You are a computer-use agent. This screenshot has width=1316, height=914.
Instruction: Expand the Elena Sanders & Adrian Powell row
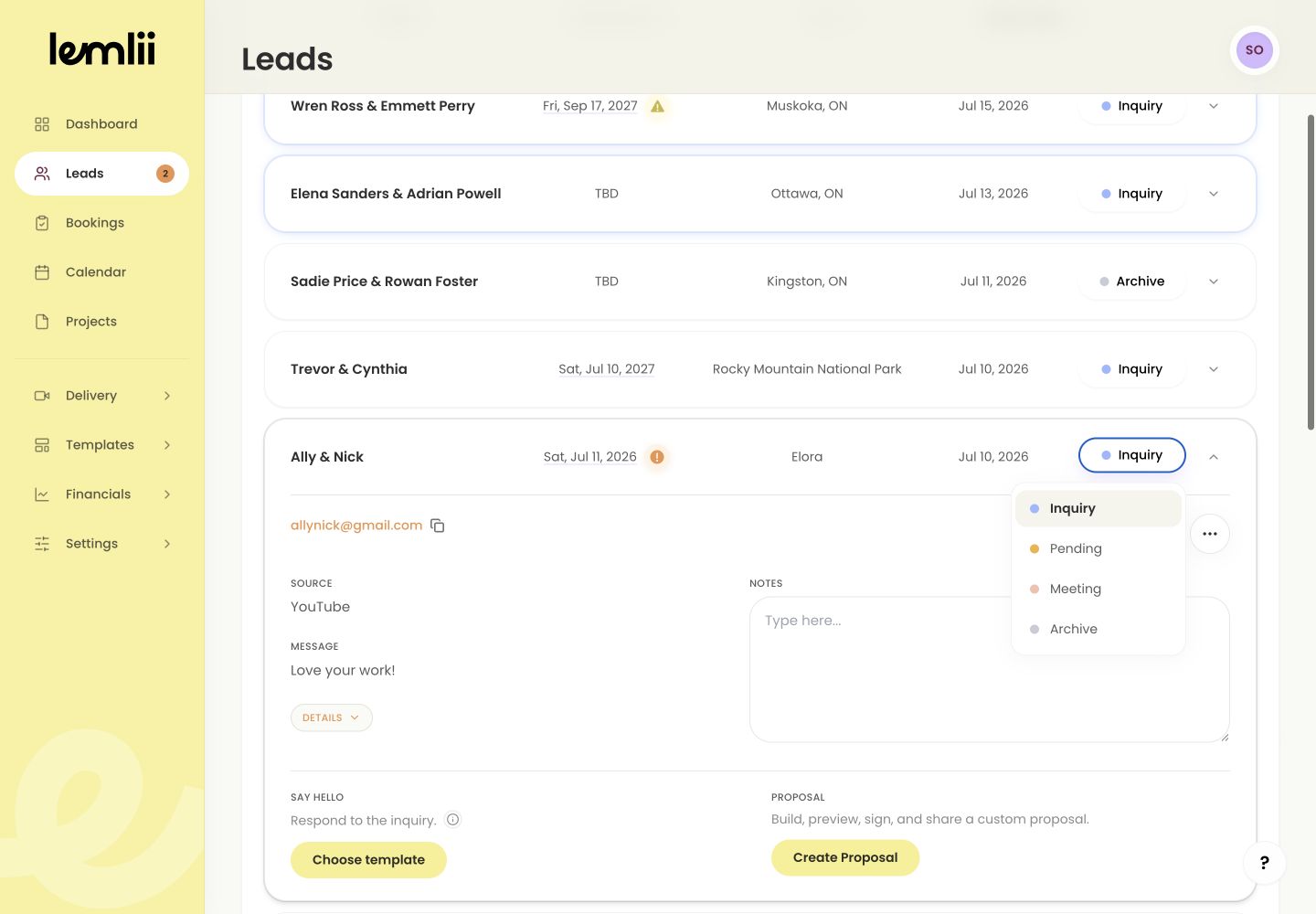point(1214,194)
